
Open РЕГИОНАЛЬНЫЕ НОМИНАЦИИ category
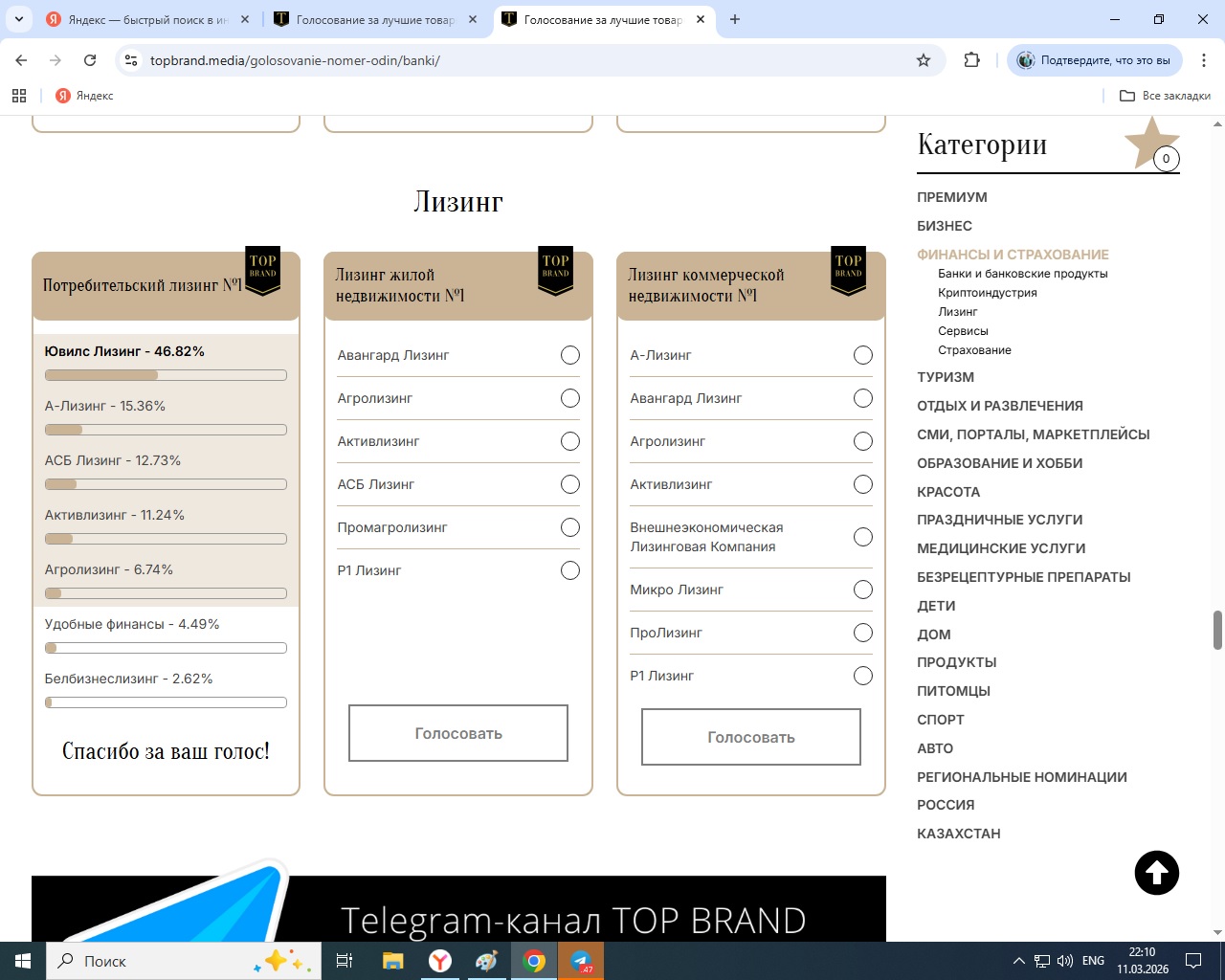tap(1022, 777)
